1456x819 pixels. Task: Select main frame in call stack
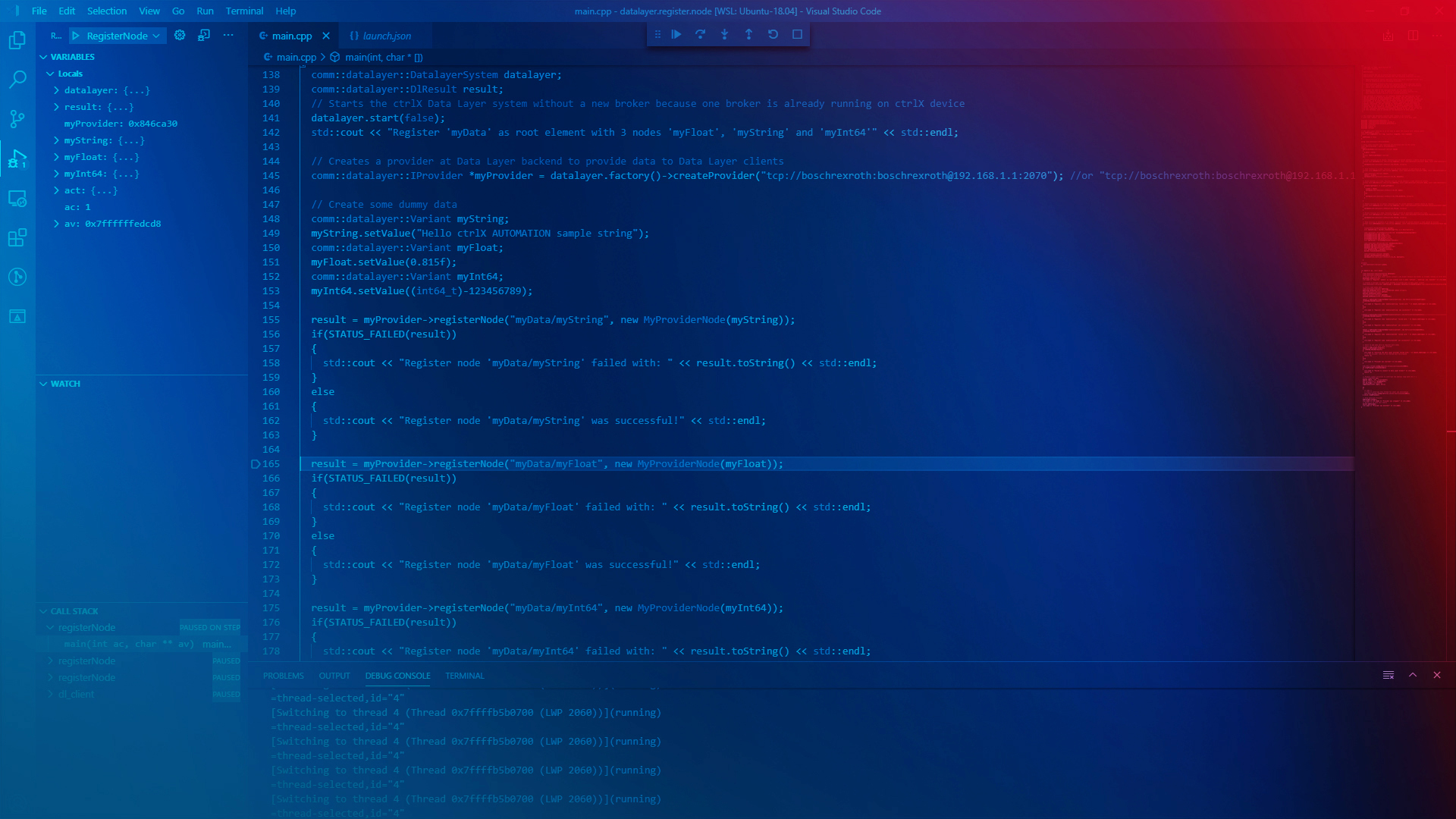pyautogui.click(x=129, y=644)
